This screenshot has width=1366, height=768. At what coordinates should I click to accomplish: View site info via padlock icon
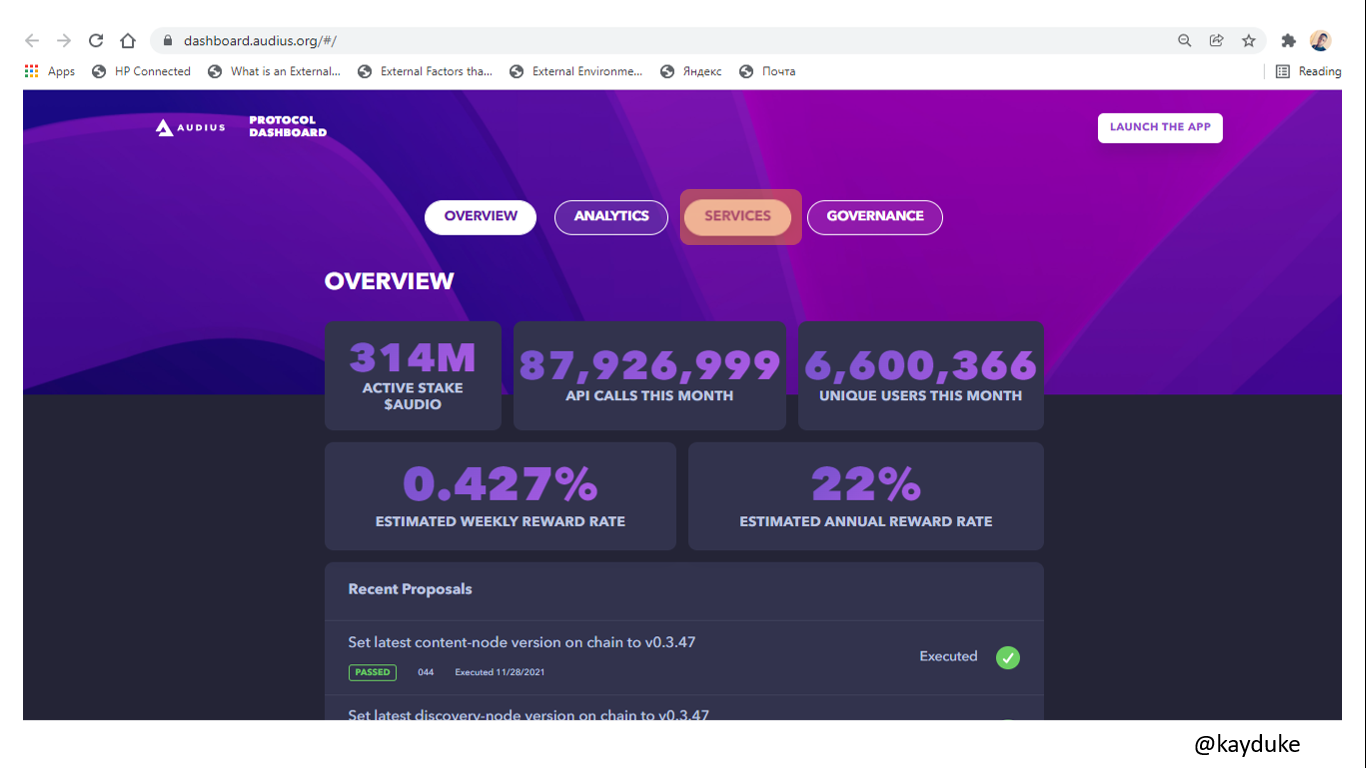167,41
